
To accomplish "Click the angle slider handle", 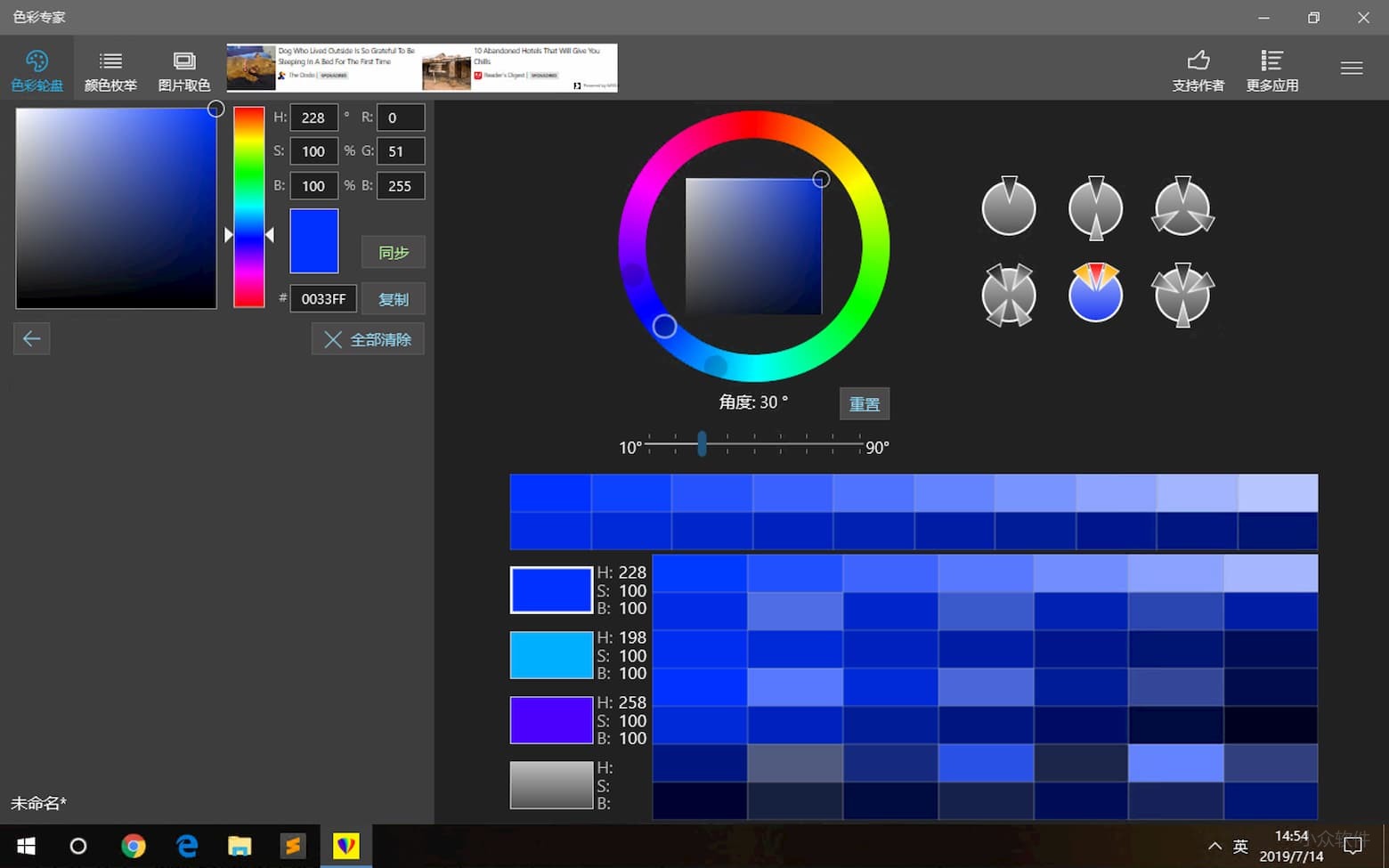I will (702, 443).
